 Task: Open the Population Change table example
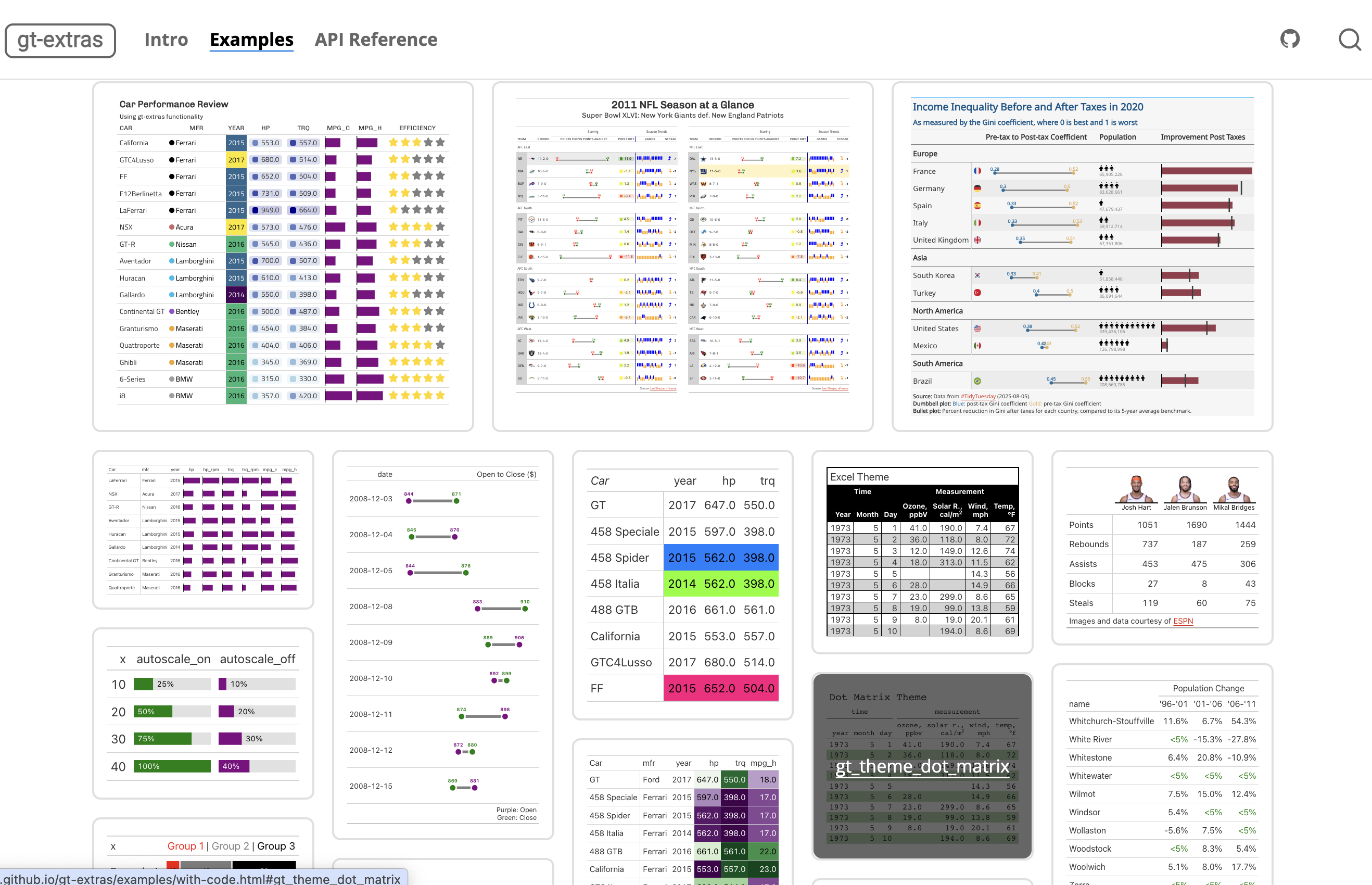tap(1162, 776)
